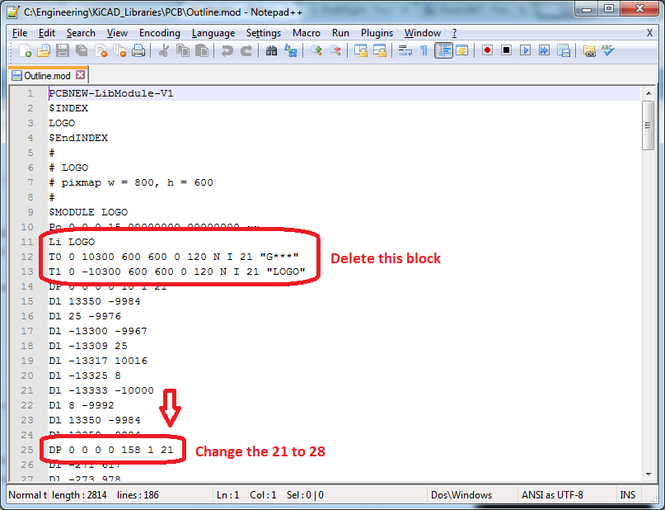The image size is (665, 510).
Task: Open Replace dialog icon
Action: (x=291, y=51)
